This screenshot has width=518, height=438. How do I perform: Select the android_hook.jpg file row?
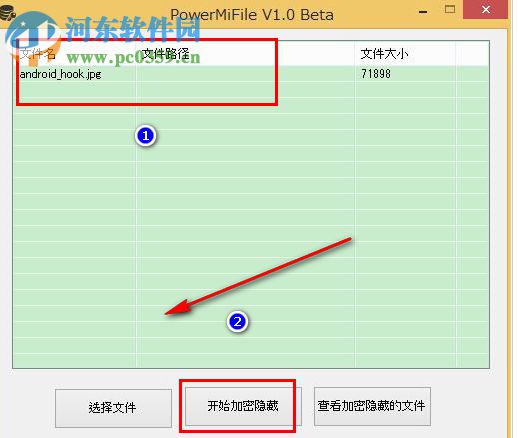click(251, 74)
